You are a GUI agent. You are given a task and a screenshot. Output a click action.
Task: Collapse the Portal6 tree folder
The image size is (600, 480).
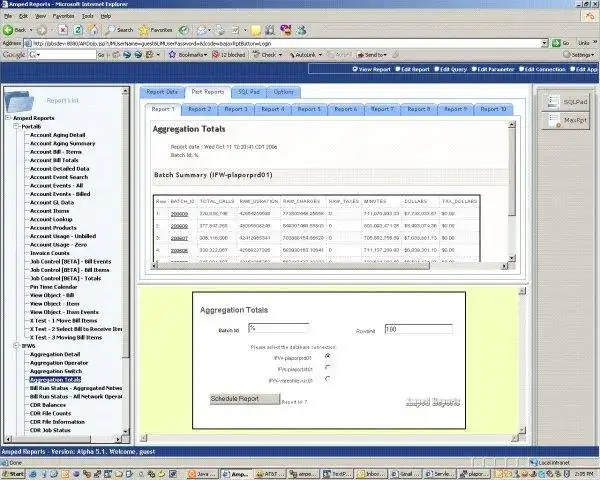point(16,126)
